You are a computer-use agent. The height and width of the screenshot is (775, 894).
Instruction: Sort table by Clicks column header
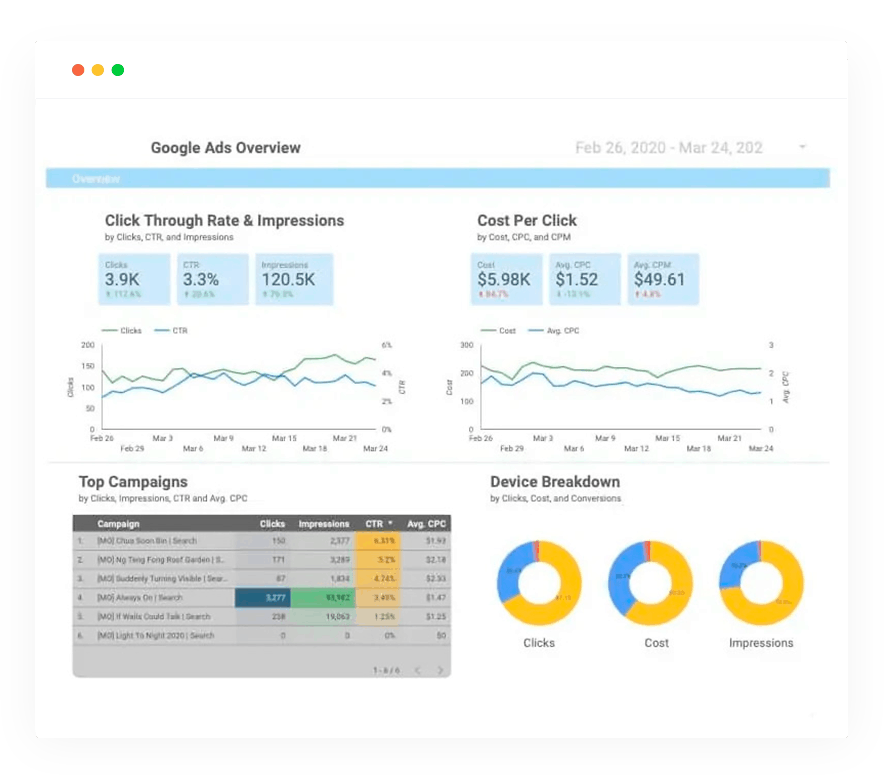[x=272, y=524]
